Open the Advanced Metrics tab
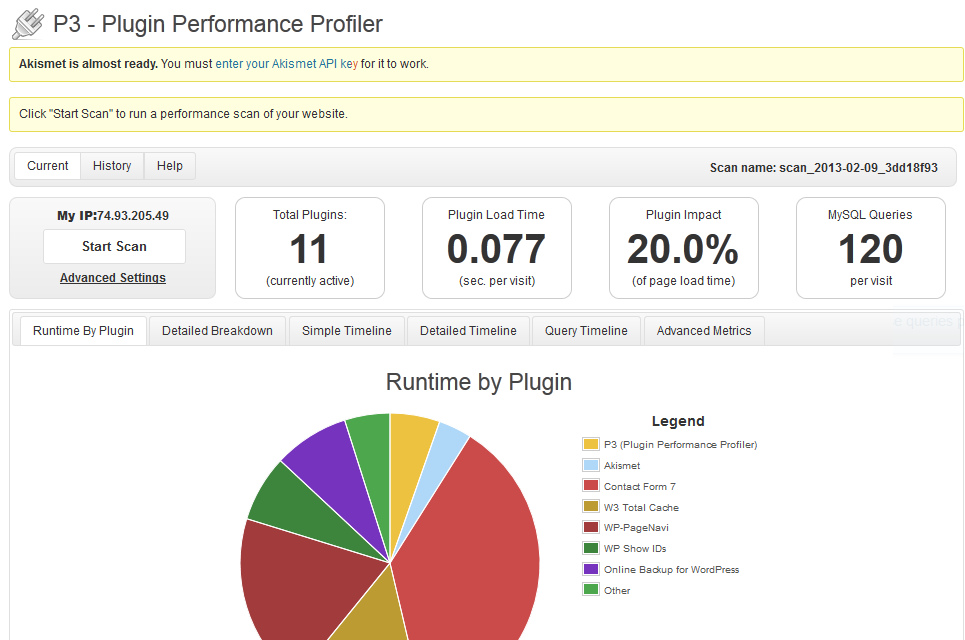Image resolution: width=965 pixels, height=640 pixels. click(704, 331)
